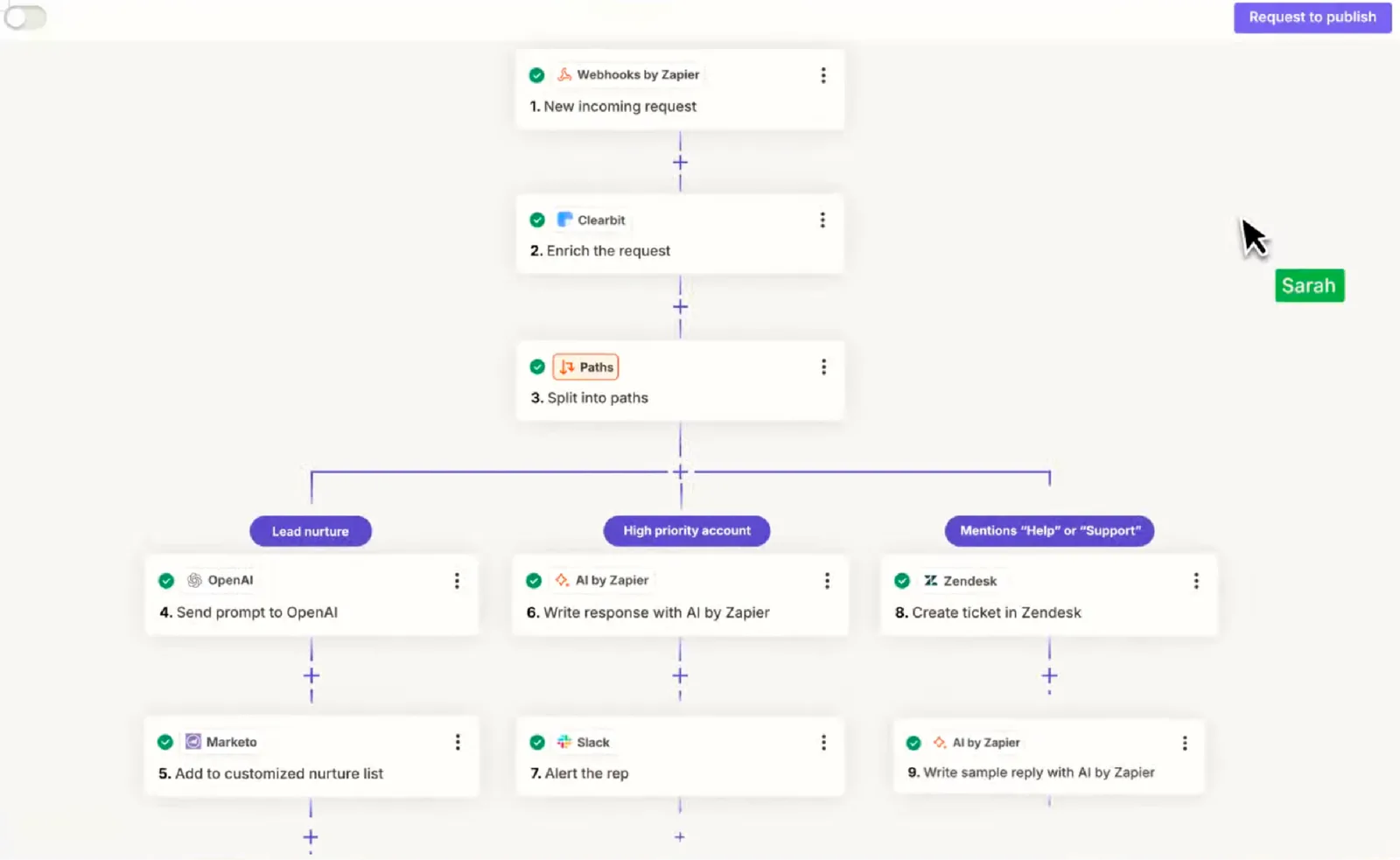Add step below Alert the rep
The width and height of the screenshot is (1400, 860).
pos(680,837)
